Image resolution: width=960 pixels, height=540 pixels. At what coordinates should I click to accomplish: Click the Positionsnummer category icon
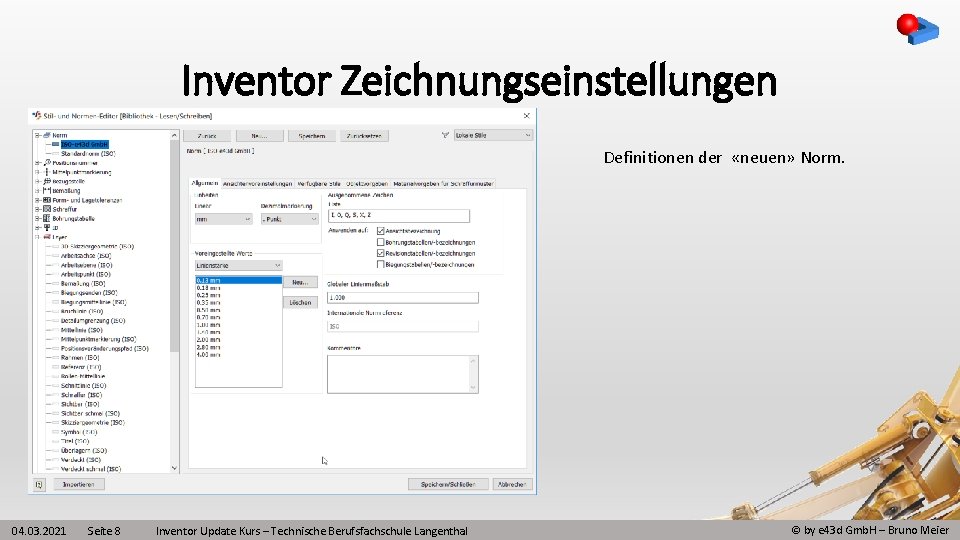[47, 163]
